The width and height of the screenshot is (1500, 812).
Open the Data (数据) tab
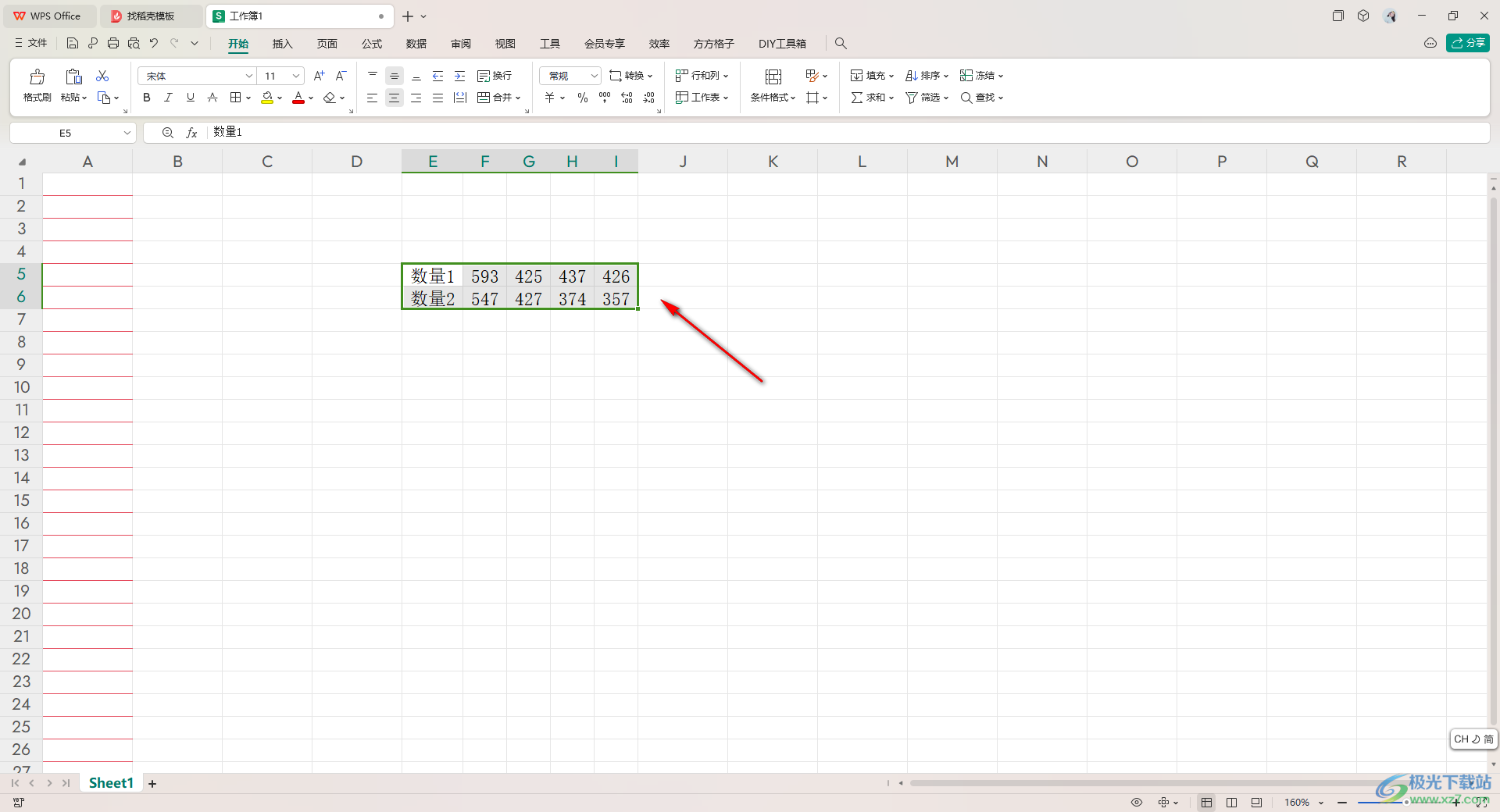click(x=416, y=44)
